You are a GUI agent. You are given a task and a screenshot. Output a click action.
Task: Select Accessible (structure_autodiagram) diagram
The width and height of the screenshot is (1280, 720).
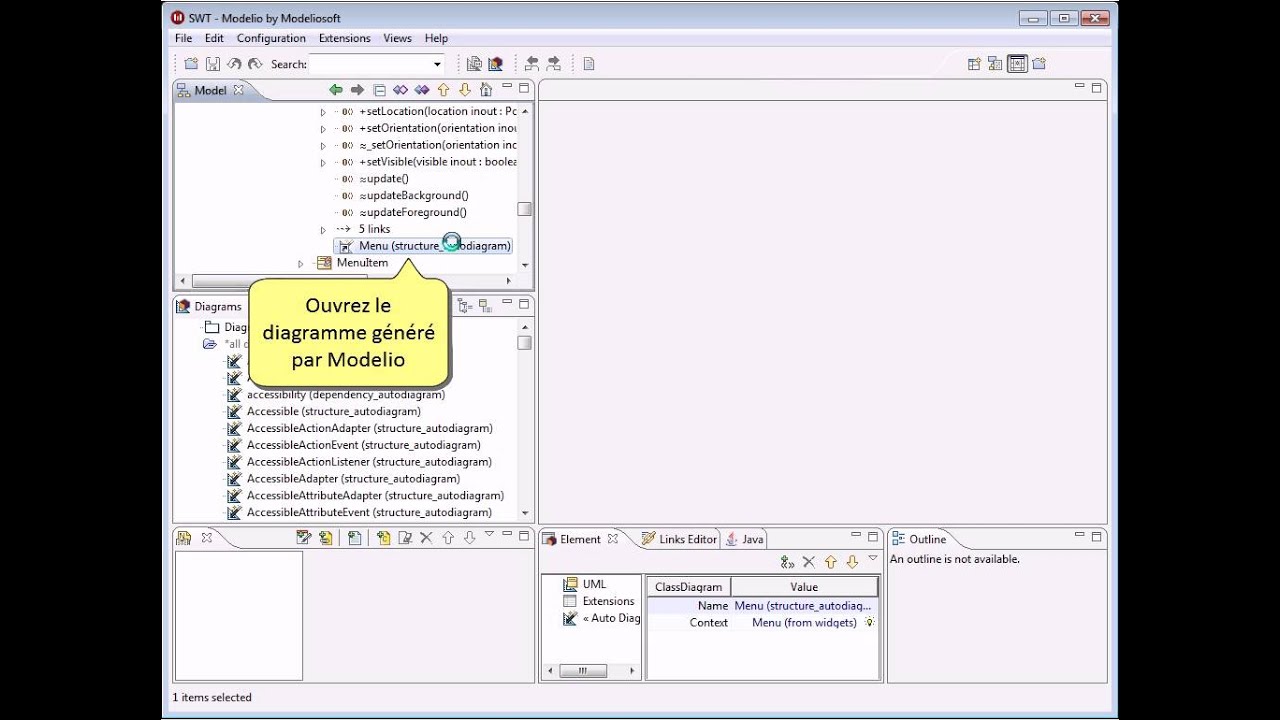334,411
